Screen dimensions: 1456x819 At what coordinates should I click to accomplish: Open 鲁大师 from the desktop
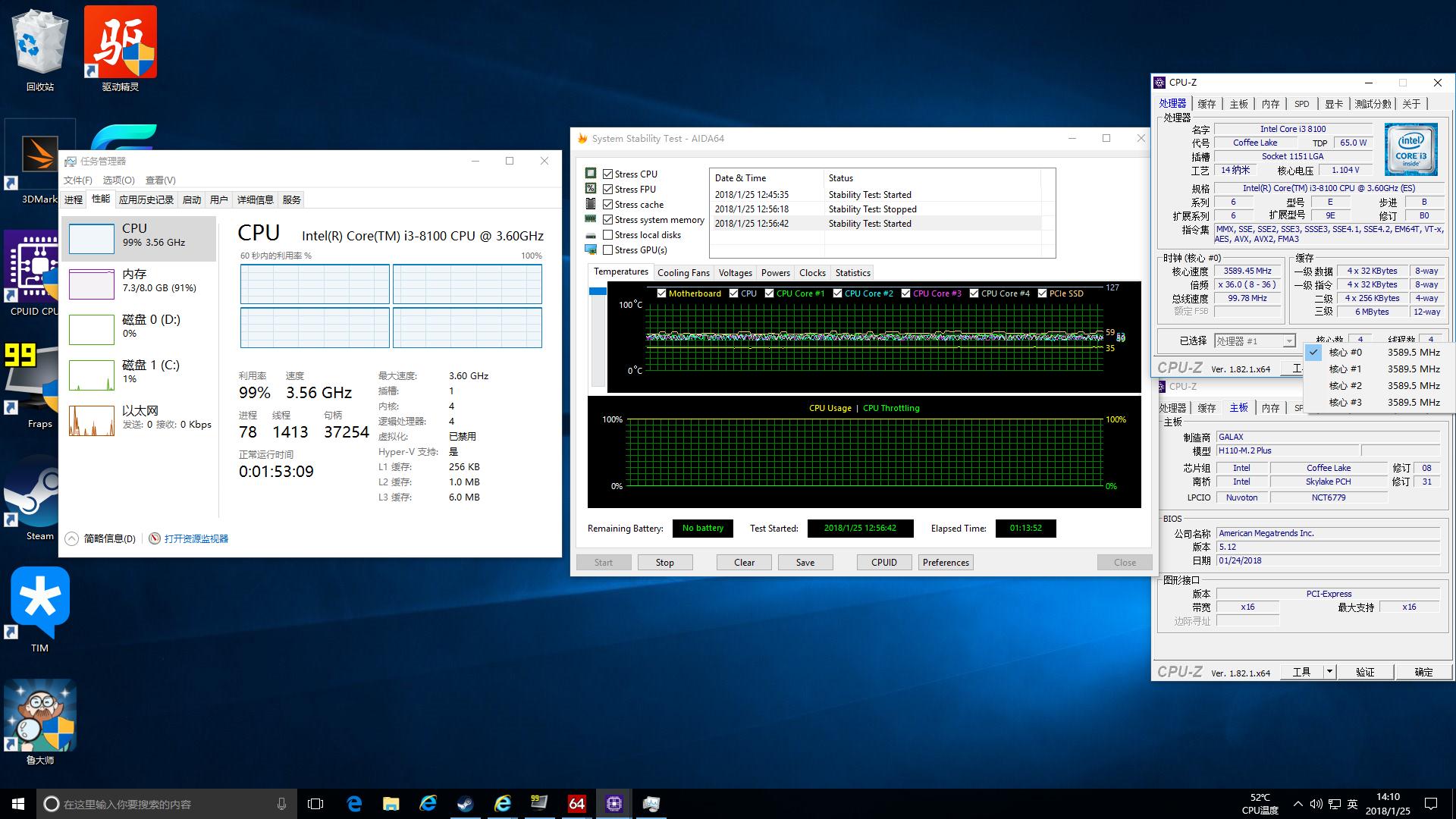tap(39, 717)
